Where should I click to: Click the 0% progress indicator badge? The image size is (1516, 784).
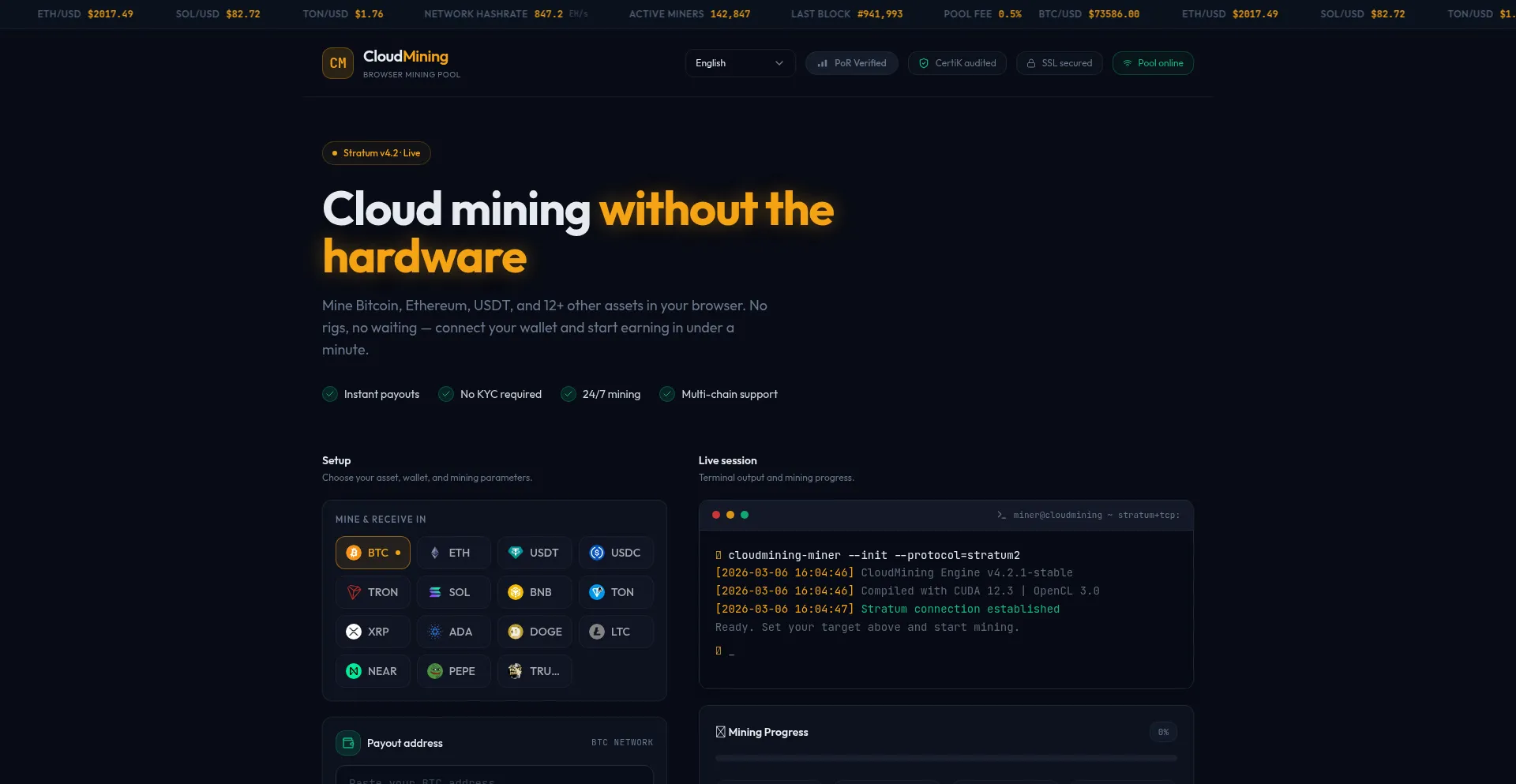(x=1164, y=732)
